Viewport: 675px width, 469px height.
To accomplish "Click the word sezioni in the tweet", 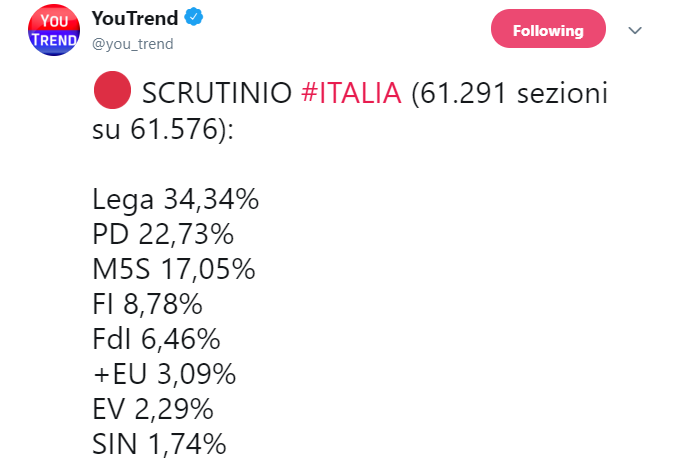I will click(x=562, y=93).
